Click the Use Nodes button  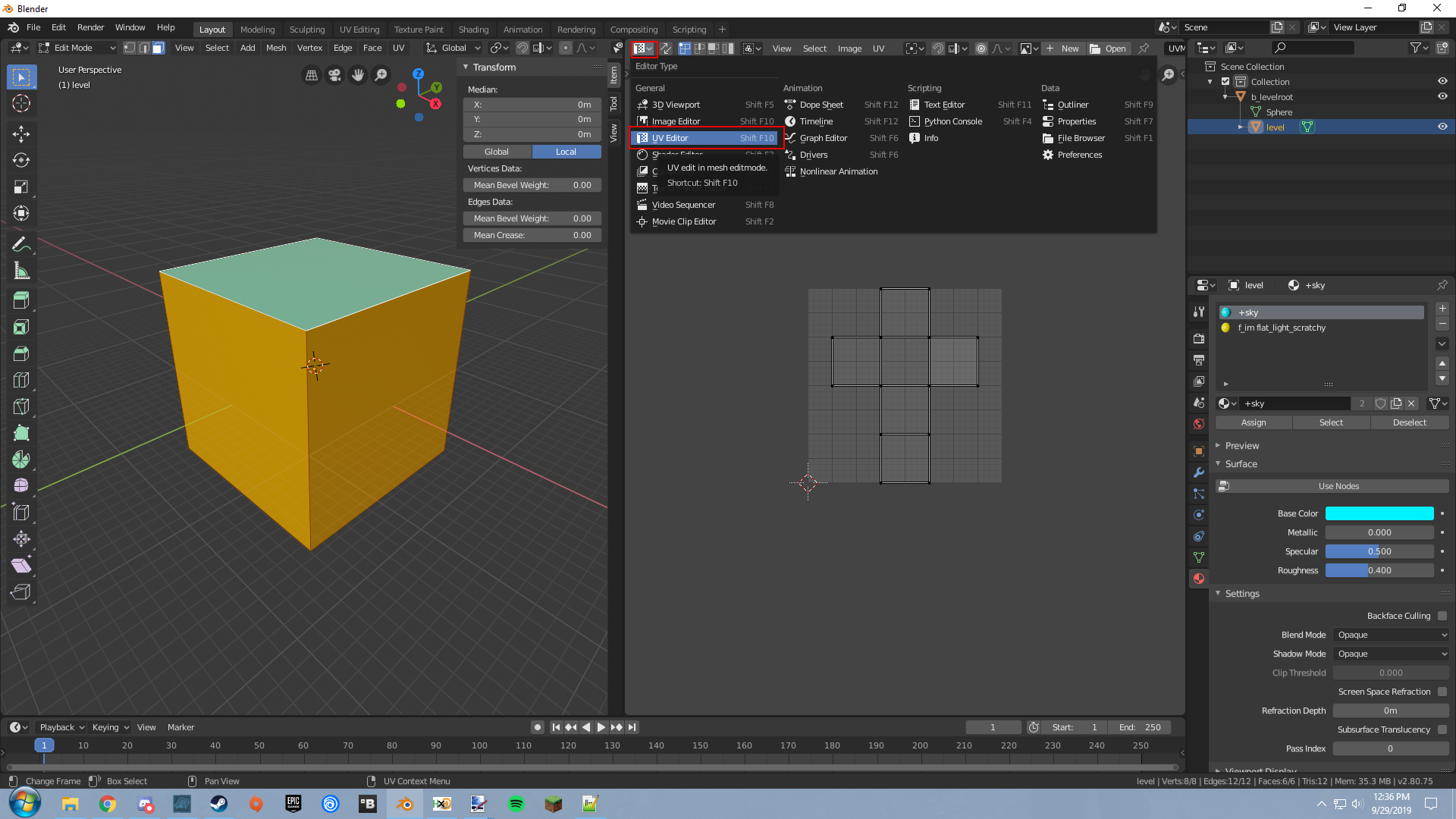coord(1337,485)
